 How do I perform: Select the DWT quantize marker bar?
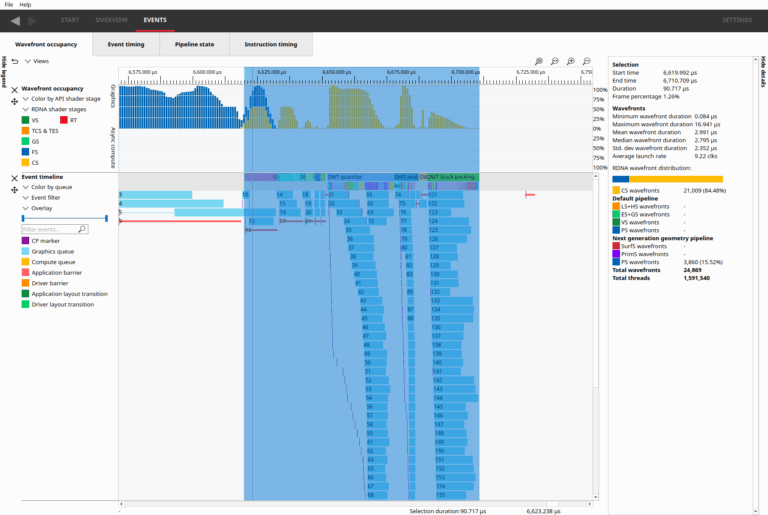[x=360, y=177]
